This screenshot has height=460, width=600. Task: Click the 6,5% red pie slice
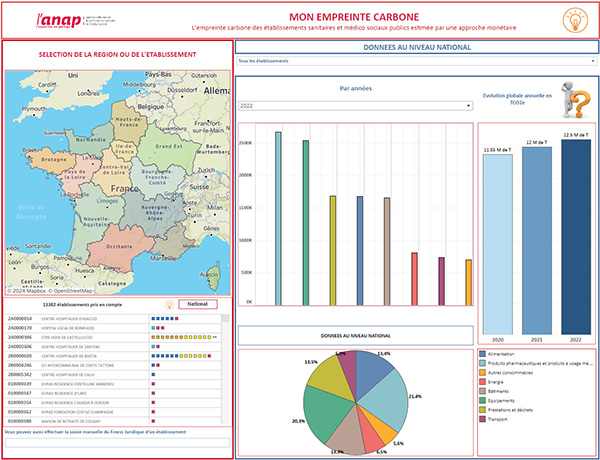click(370, 434)
